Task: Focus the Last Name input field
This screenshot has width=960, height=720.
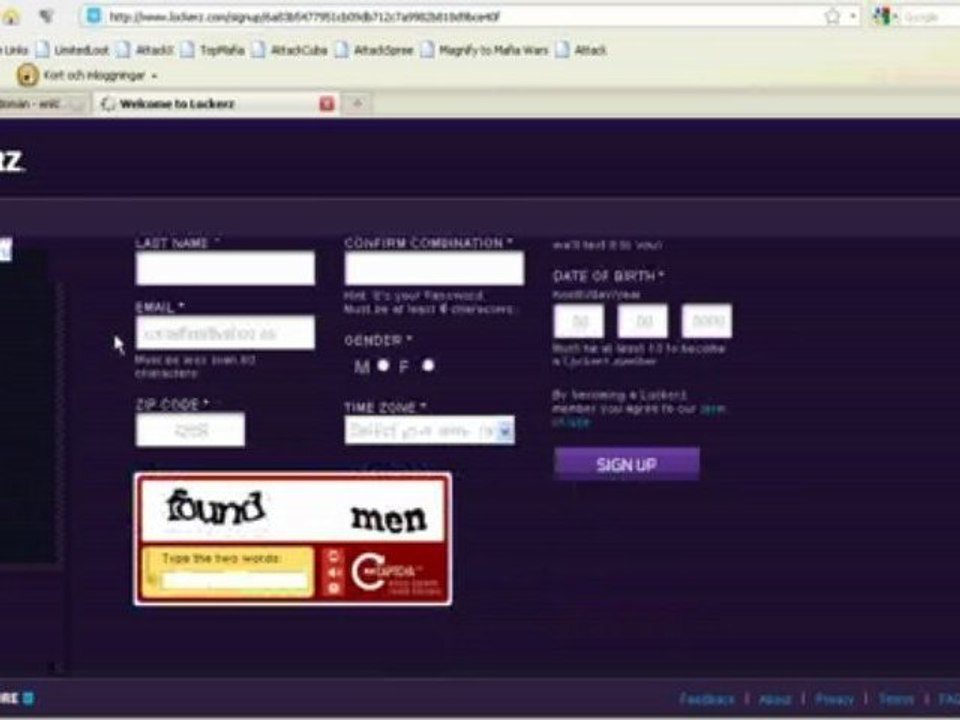Action: [225, 268]
